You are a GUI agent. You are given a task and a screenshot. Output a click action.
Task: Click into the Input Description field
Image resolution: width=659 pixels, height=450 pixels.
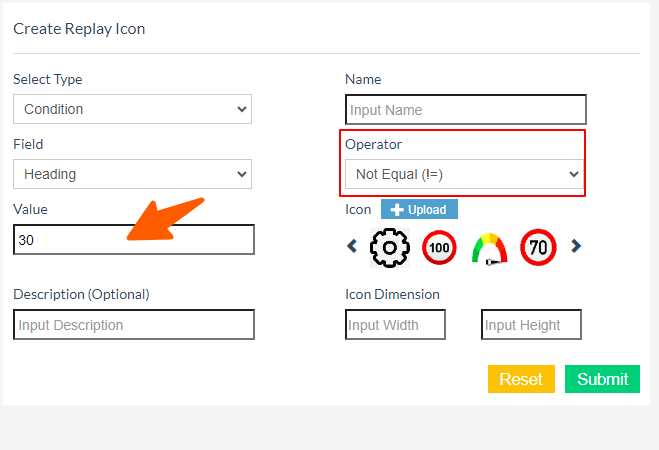click(133, 325)
